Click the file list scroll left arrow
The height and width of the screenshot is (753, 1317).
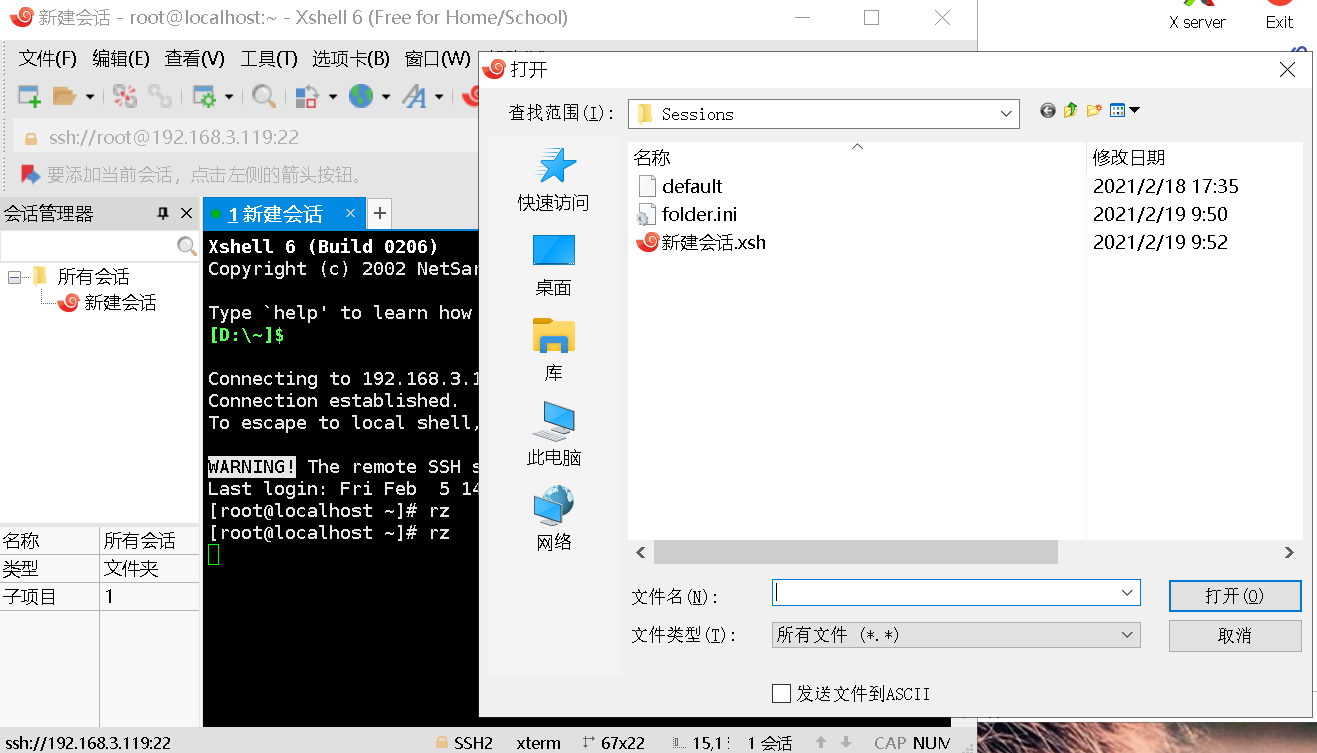pos(641,552)
